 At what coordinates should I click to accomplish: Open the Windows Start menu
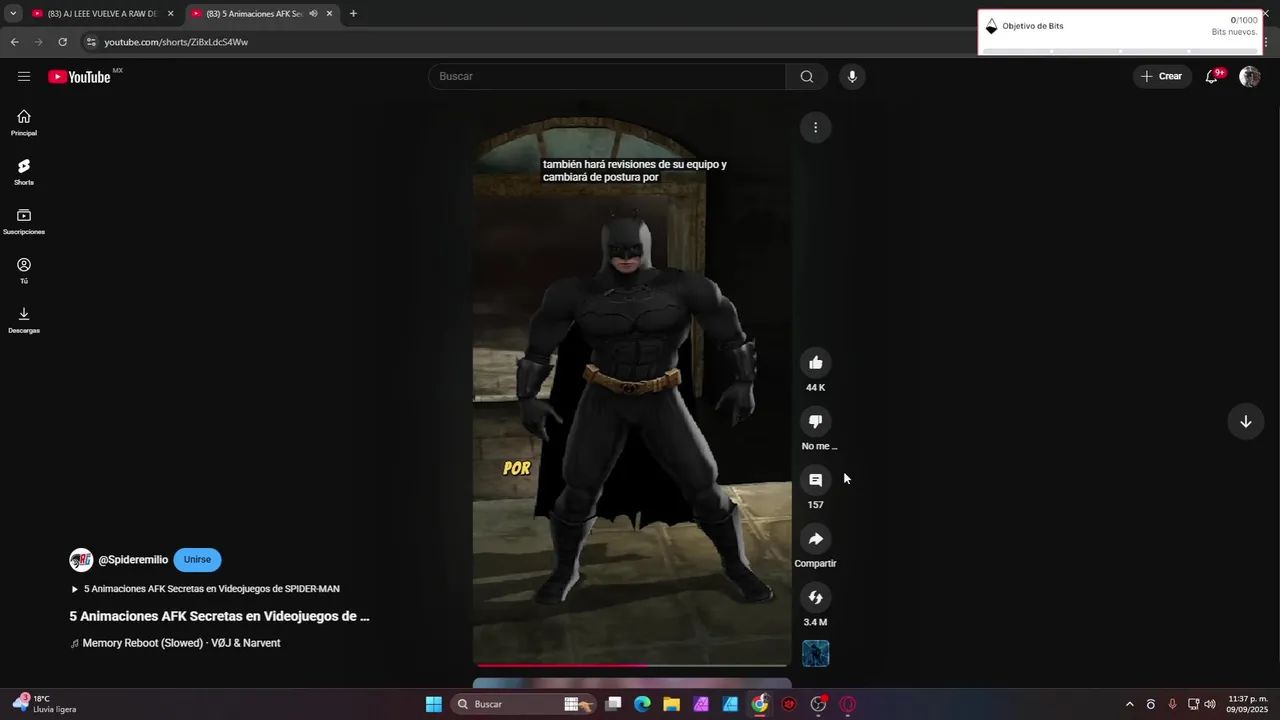coord(434,704)
